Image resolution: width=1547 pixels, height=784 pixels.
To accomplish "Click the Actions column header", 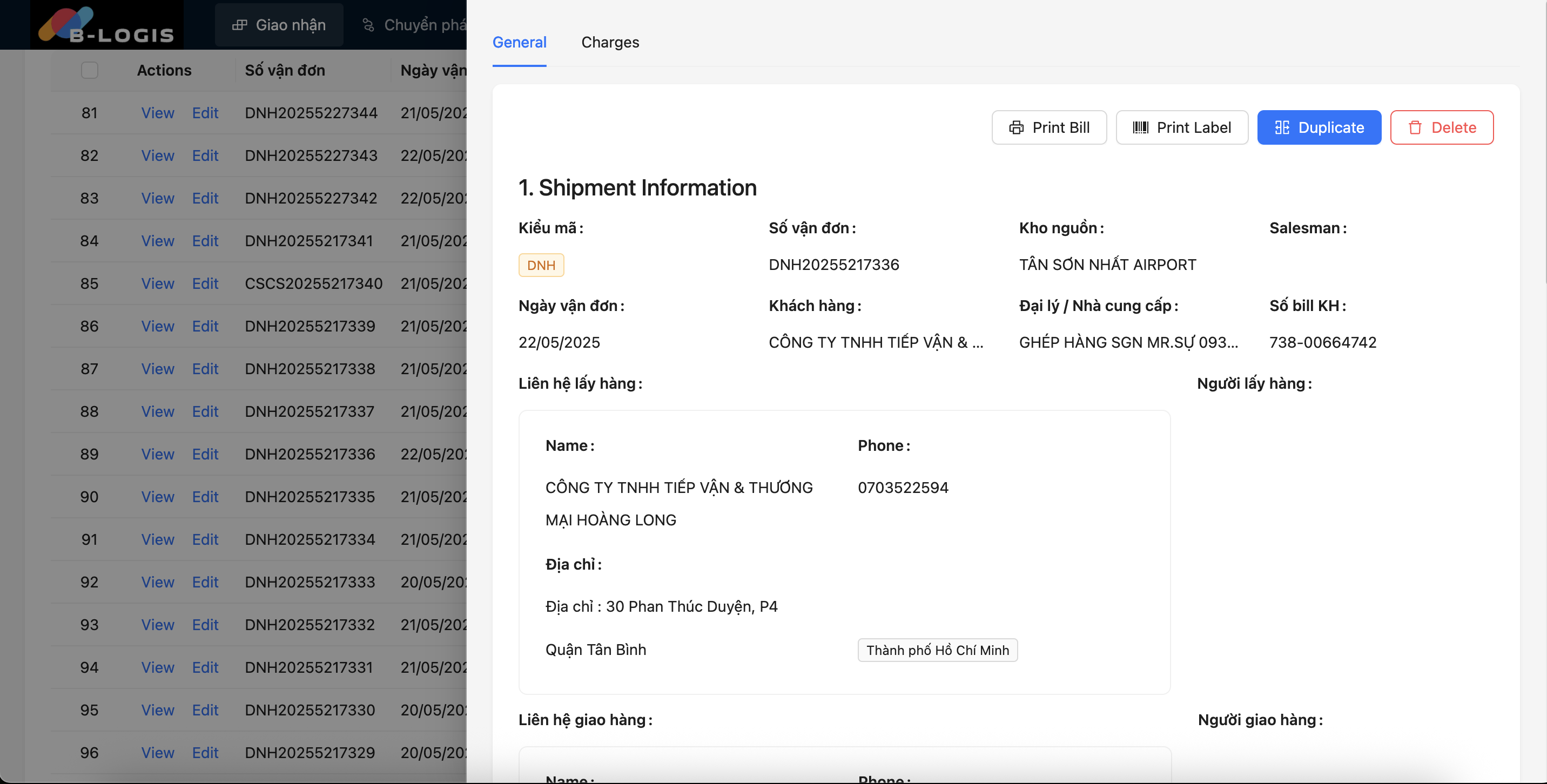I will tap(164, 70).
